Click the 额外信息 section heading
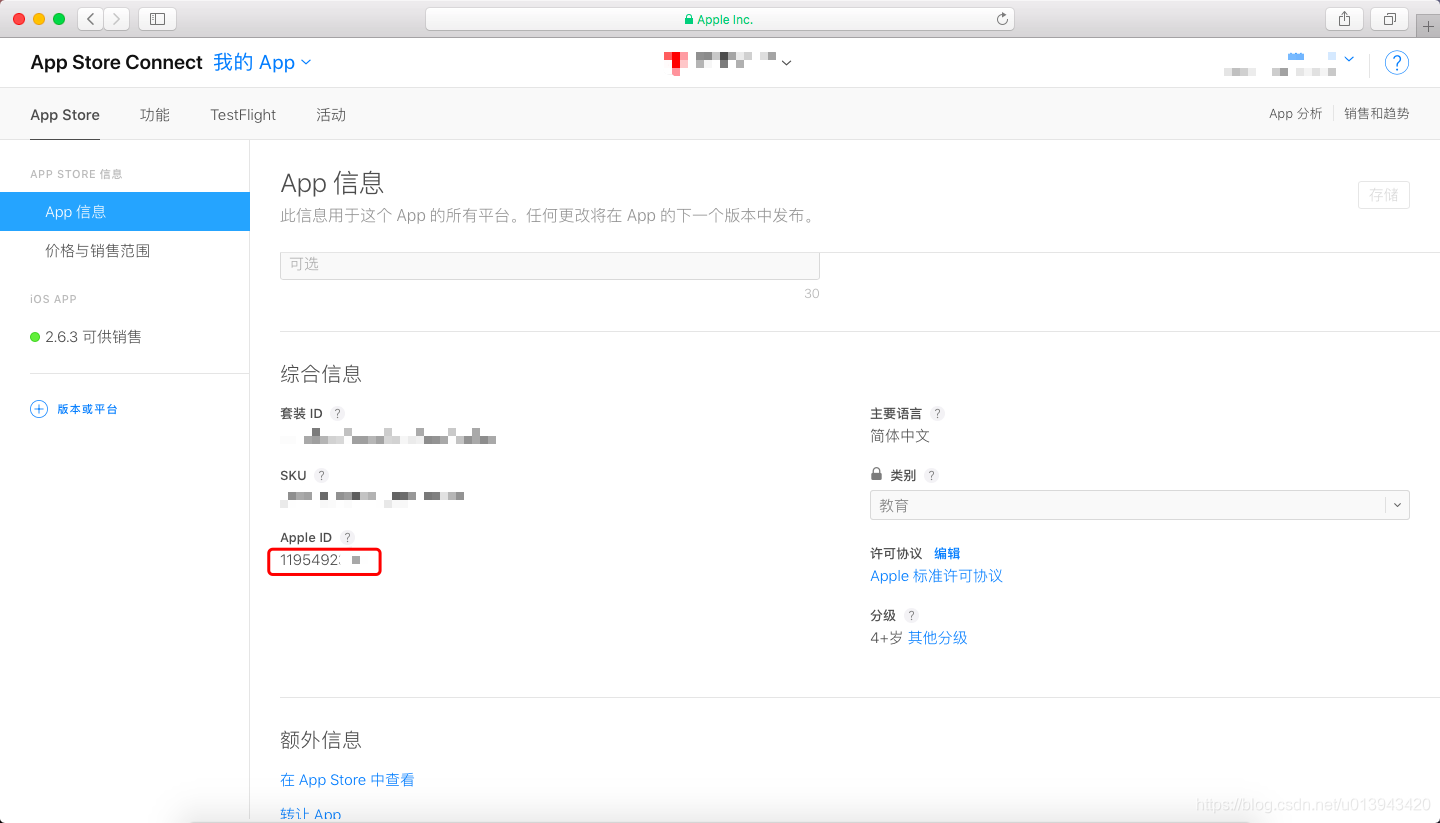The width and height of the screenshot is (1440, 823). [x=321, y=740]
